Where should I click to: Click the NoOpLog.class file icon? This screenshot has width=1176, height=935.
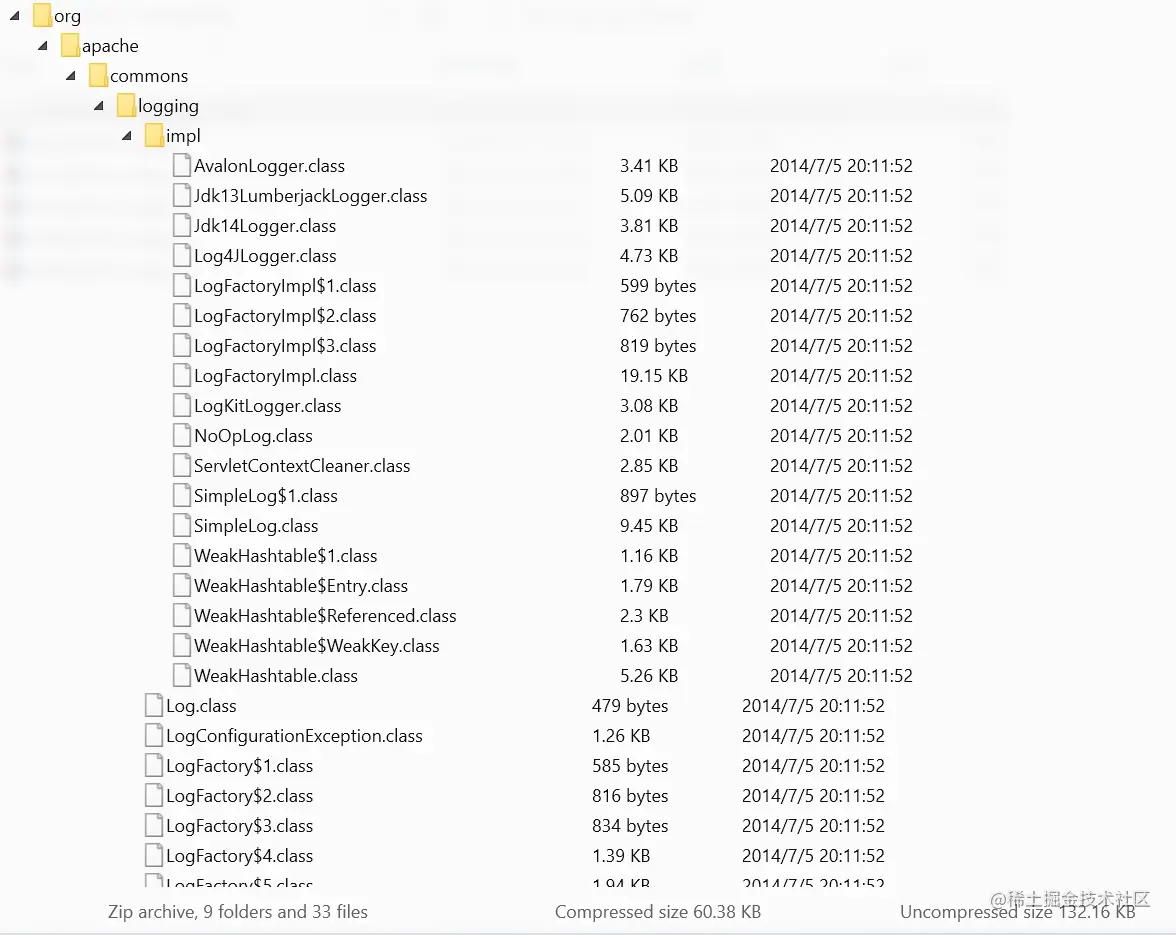(x=182, y=436)
